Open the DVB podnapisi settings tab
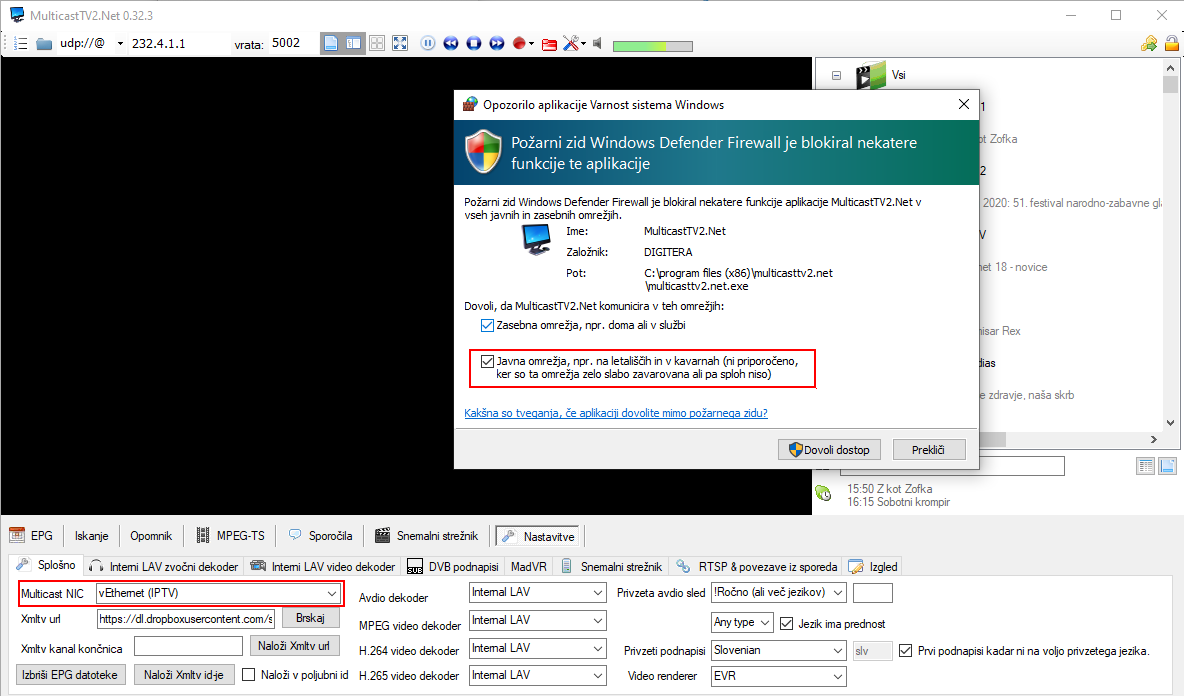1184x696 pixels. (453, 567)
